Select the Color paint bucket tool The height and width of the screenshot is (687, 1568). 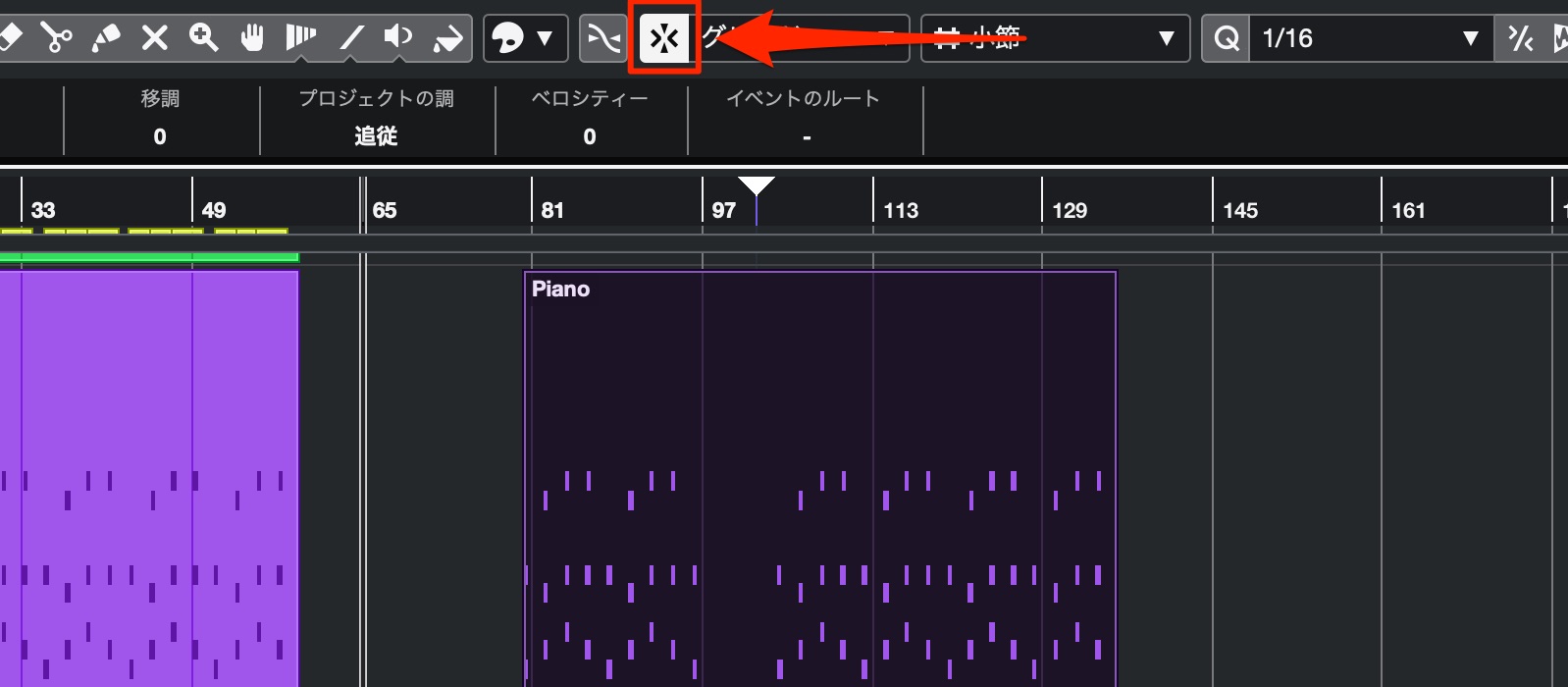coord(447,38)
